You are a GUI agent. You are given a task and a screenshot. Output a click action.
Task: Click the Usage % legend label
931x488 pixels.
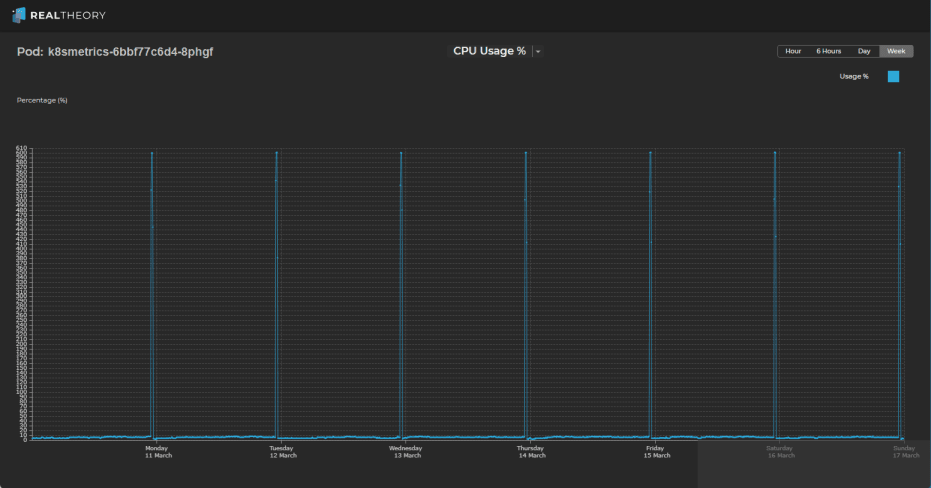(854, 77)
